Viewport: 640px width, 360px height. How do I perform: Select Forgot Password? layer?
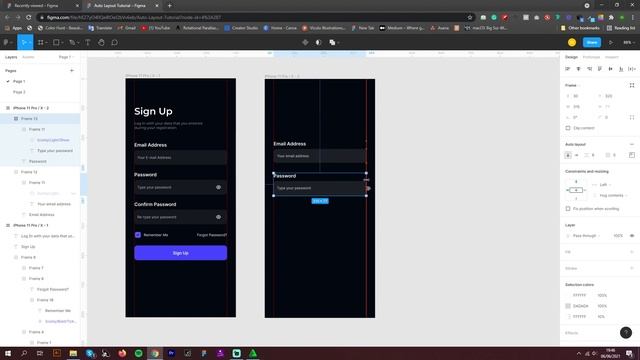pyautogui.click(x=53, y=289)
